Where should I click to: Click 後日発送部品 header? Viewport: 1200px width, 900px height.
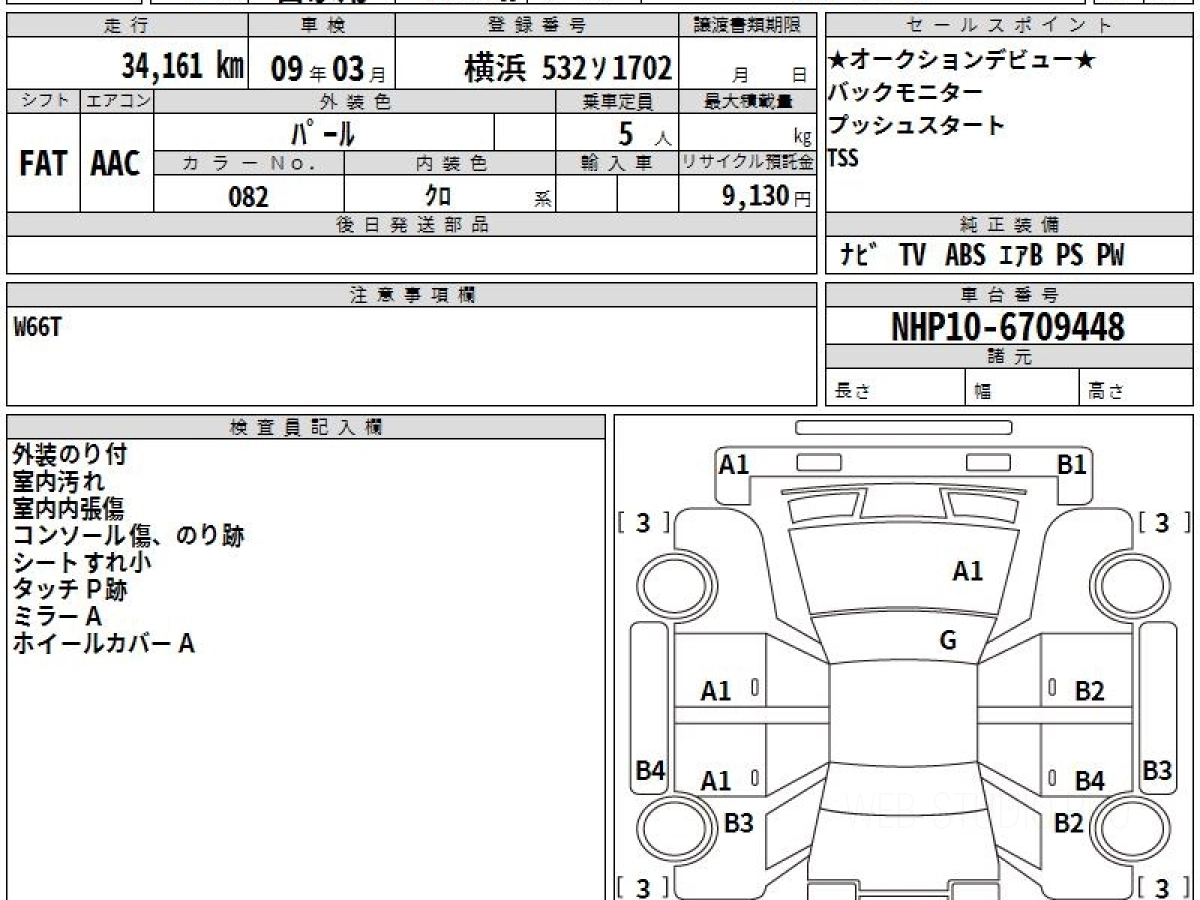412,225
